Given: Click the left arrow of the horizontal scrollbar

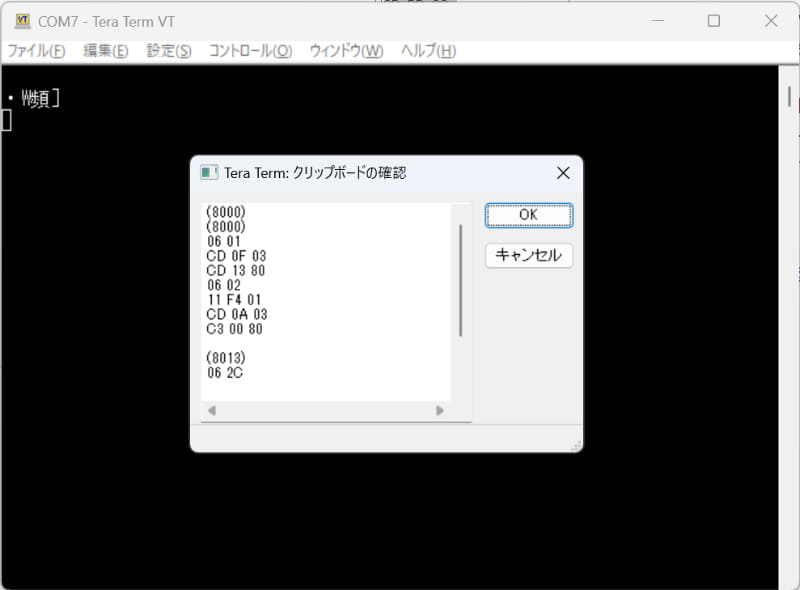Looking at the screenshot, I should [210, 410].
